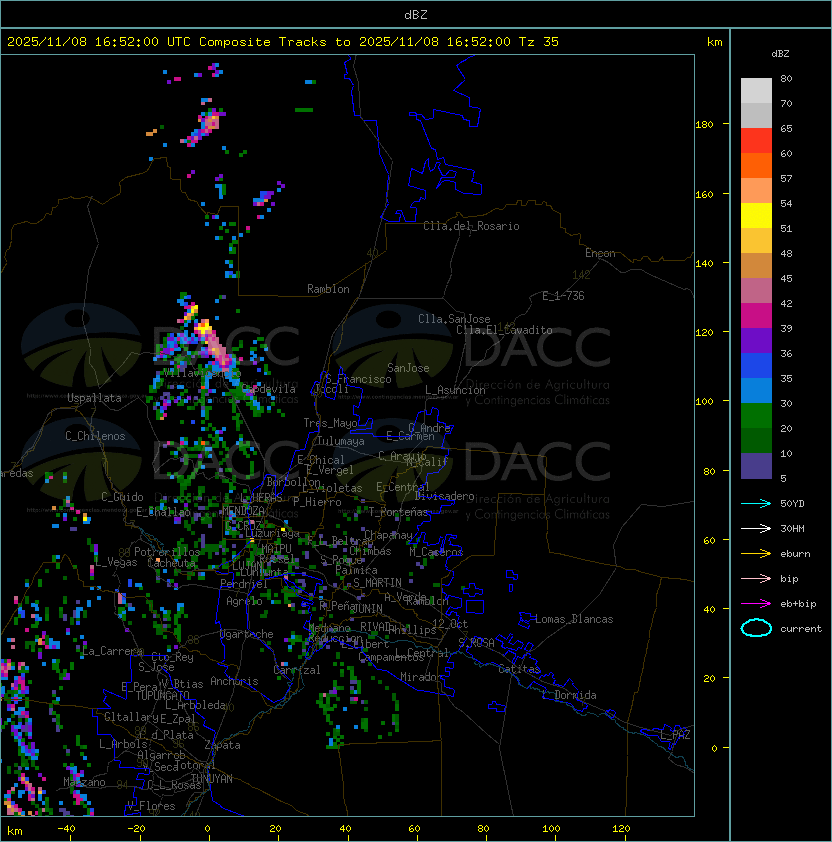Screen dimensions: 832x842
Task: Select the green 20 dBZ color swatch
Action: pos(756,415)
